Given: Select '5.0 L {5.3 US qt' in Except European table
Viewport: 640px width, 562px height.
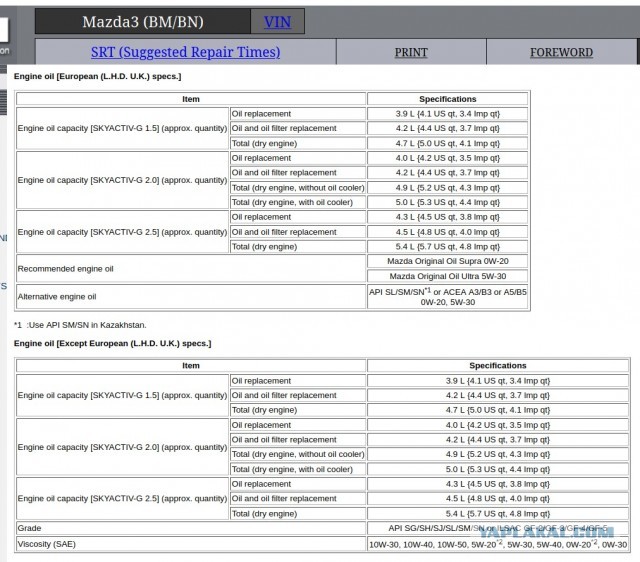Looking at the screenshot, I should tap(498, 469).
